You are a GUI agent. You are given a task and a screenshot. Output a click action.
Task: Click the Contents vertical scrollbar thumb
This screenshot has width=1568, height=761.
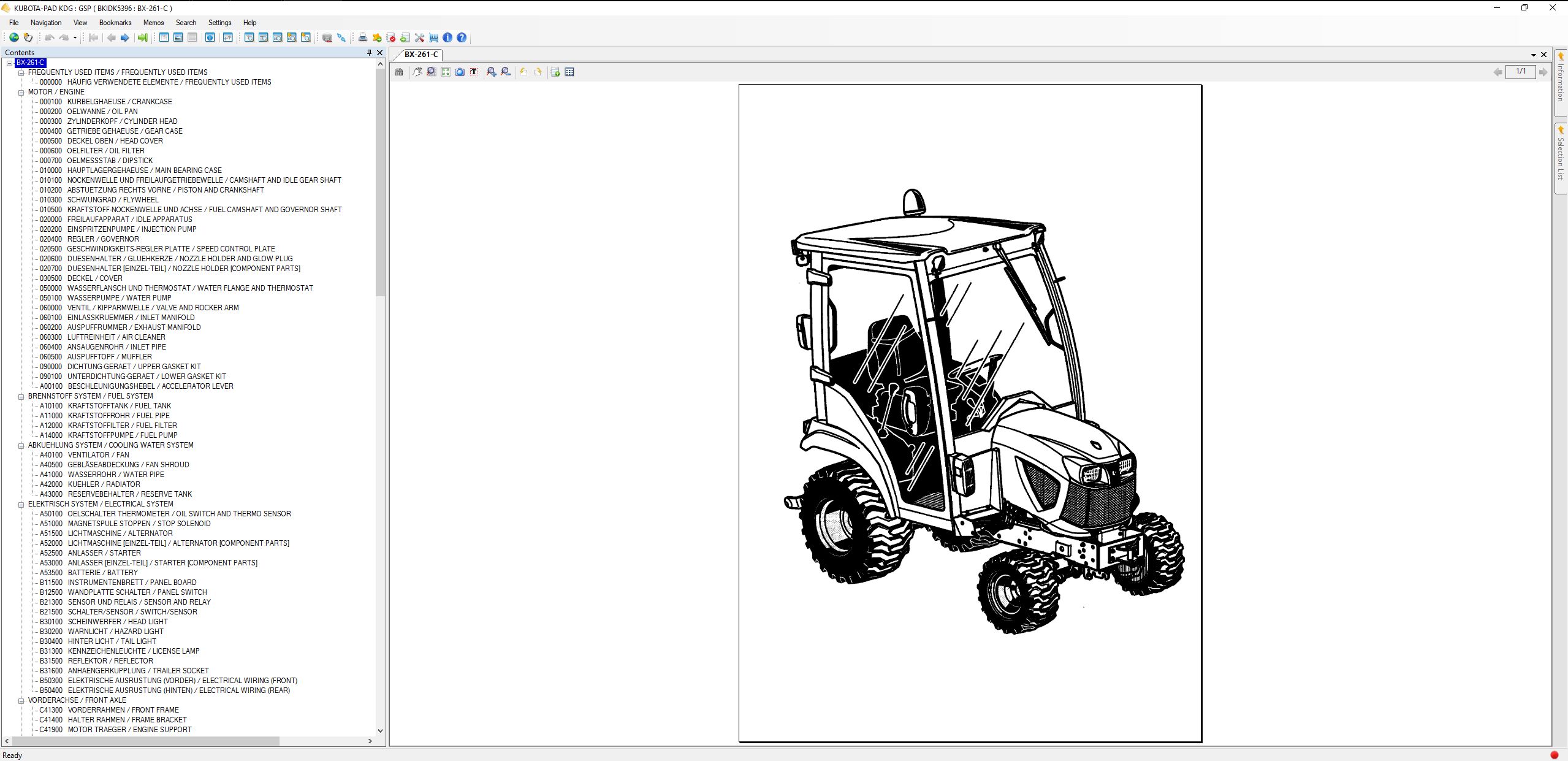tap(380, 183)
